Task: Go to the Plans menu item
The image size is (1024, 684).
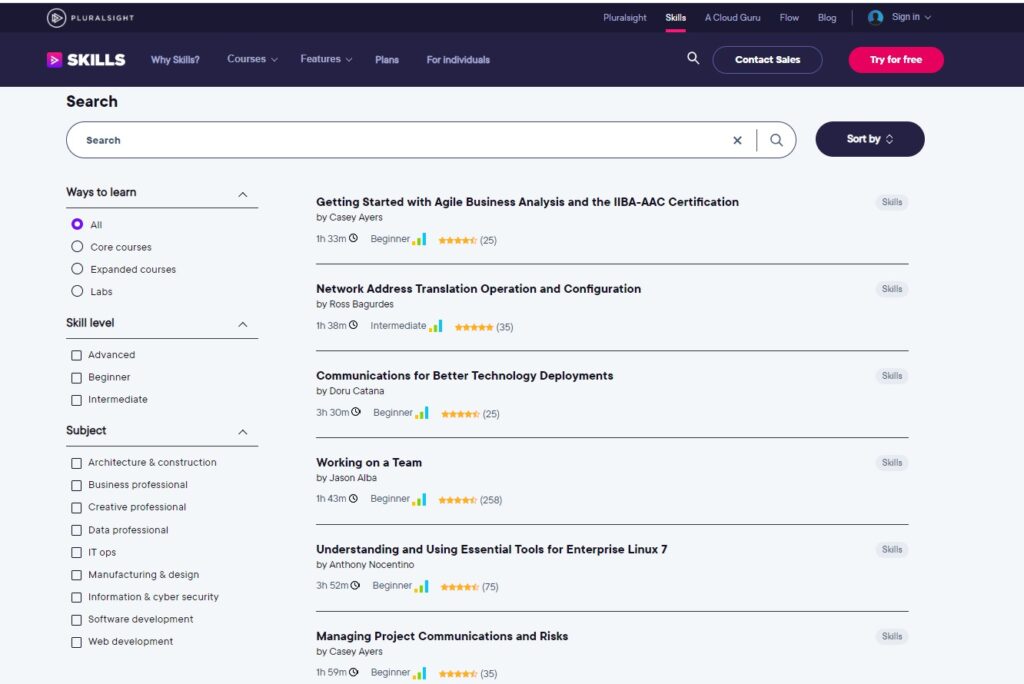Action: (x=386, y=60)
